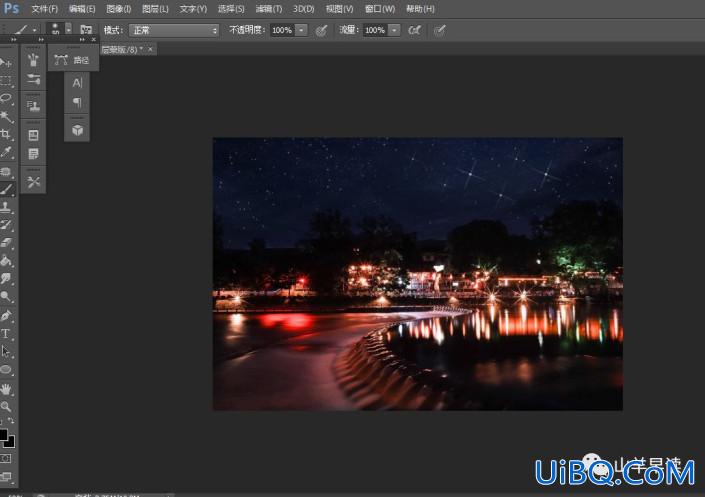Open the Brush Presets panel icon
Viewport: 705px width, 497px height.
click(33, 80)
